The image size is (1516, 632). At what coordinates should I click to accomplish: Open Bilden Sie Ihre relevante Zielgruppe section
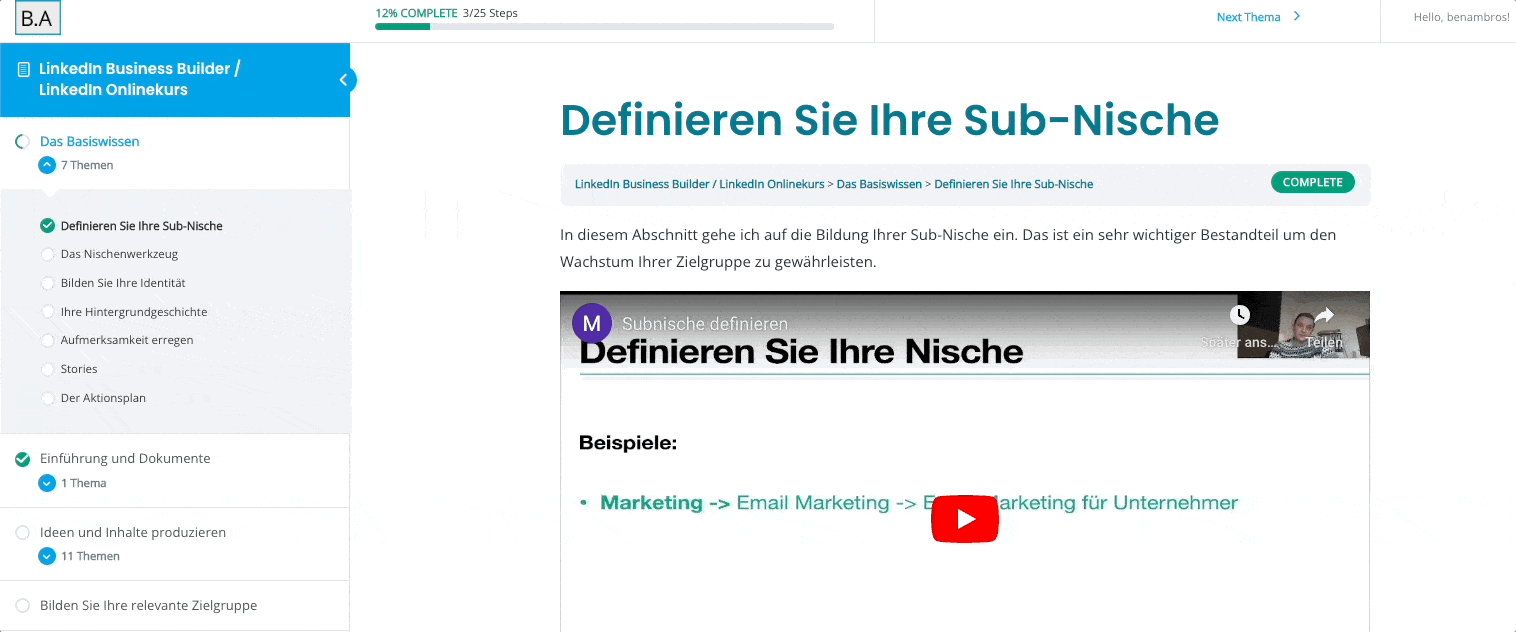(x=148, y=605)
